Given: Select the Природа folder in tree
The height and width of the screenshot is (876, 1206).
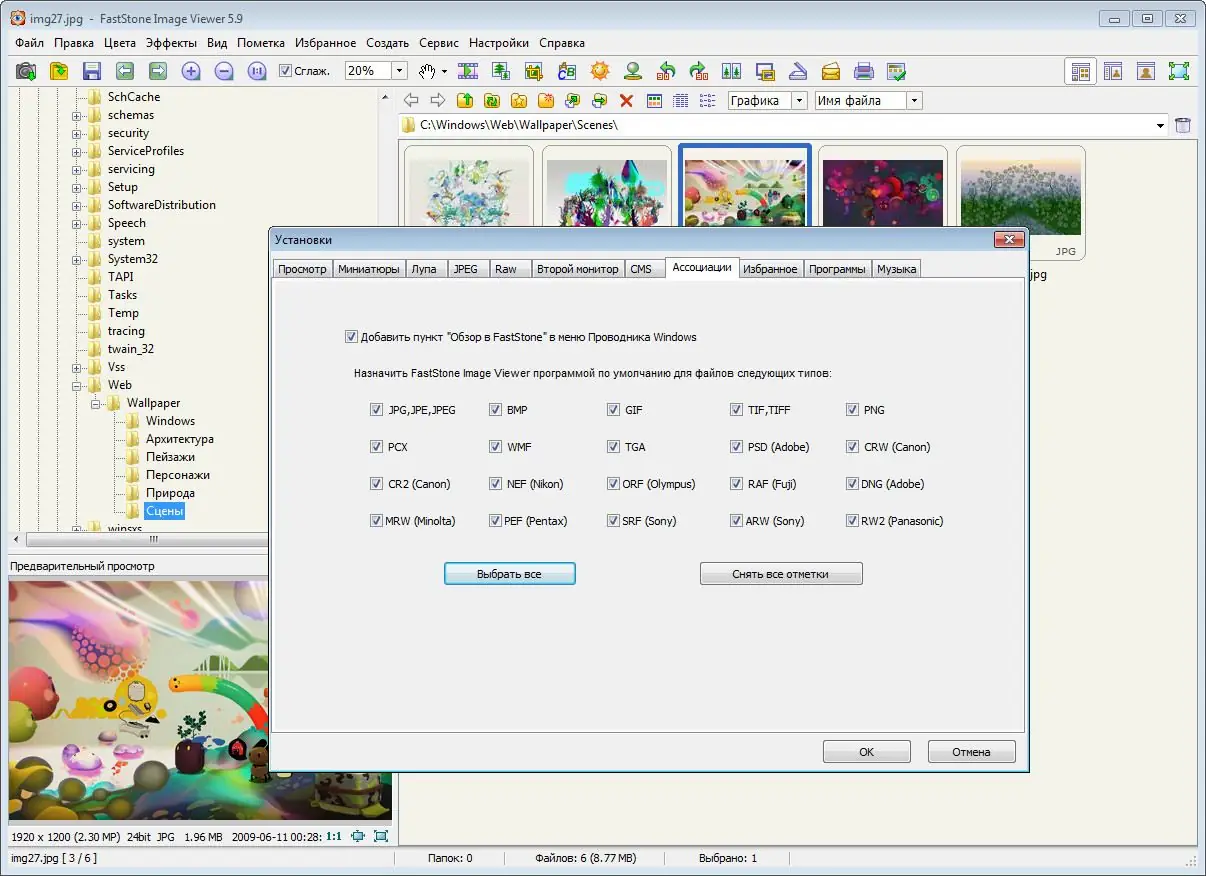Looking at the screenshot, I should 170,493.
